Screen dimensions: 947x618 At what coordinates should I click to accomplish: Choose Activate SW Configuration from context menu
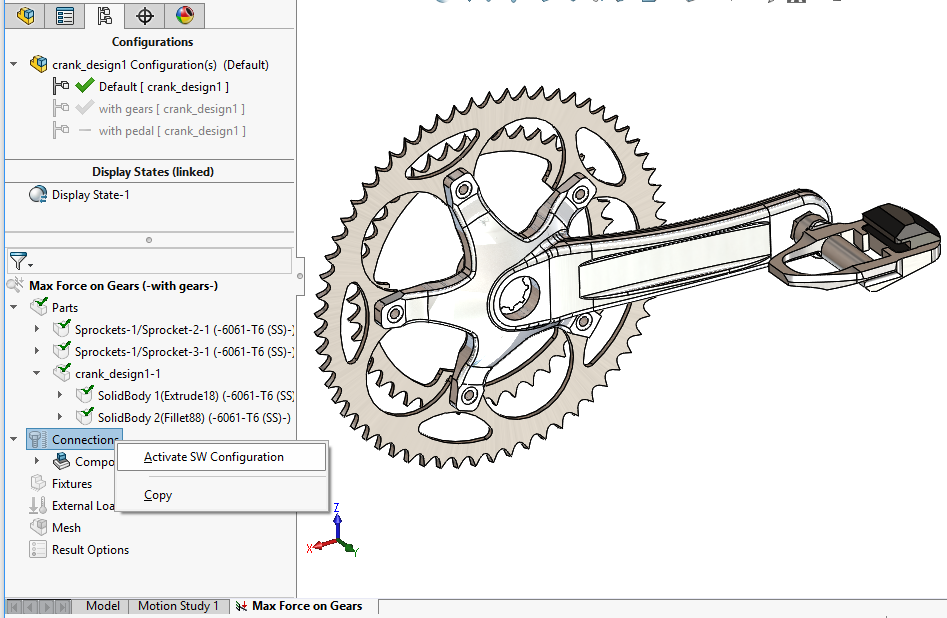(x=214, y=457)
